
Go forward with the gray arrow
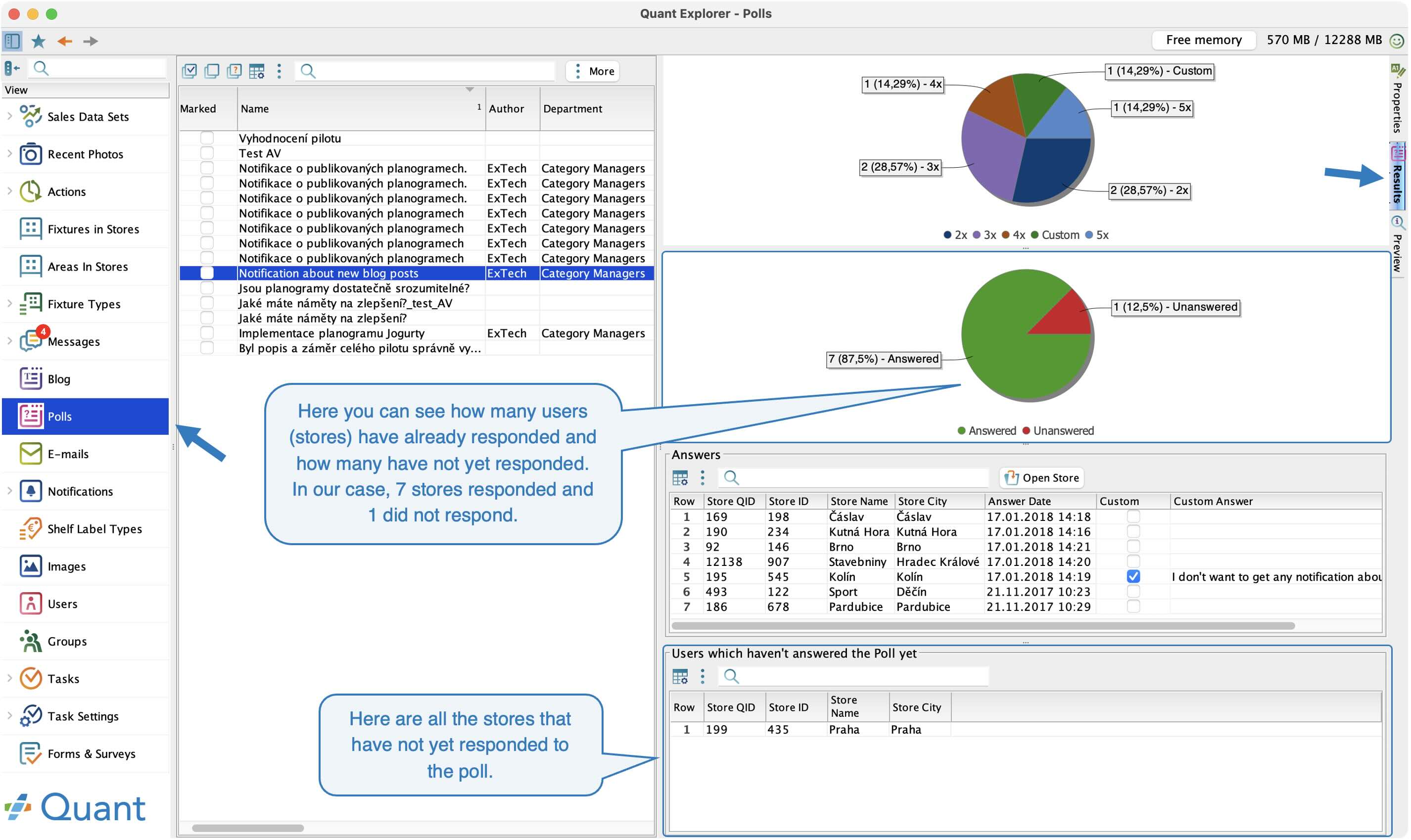tap(91, 41)
